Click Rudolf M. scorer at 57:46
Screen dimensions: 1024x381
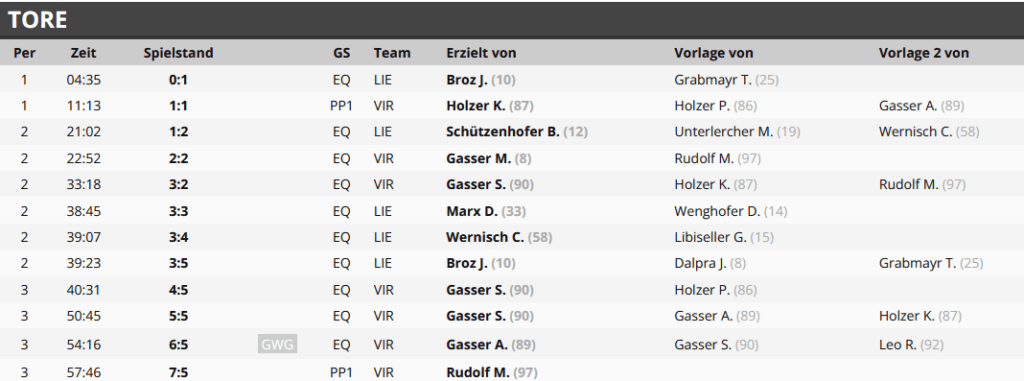tap(477, 373)
